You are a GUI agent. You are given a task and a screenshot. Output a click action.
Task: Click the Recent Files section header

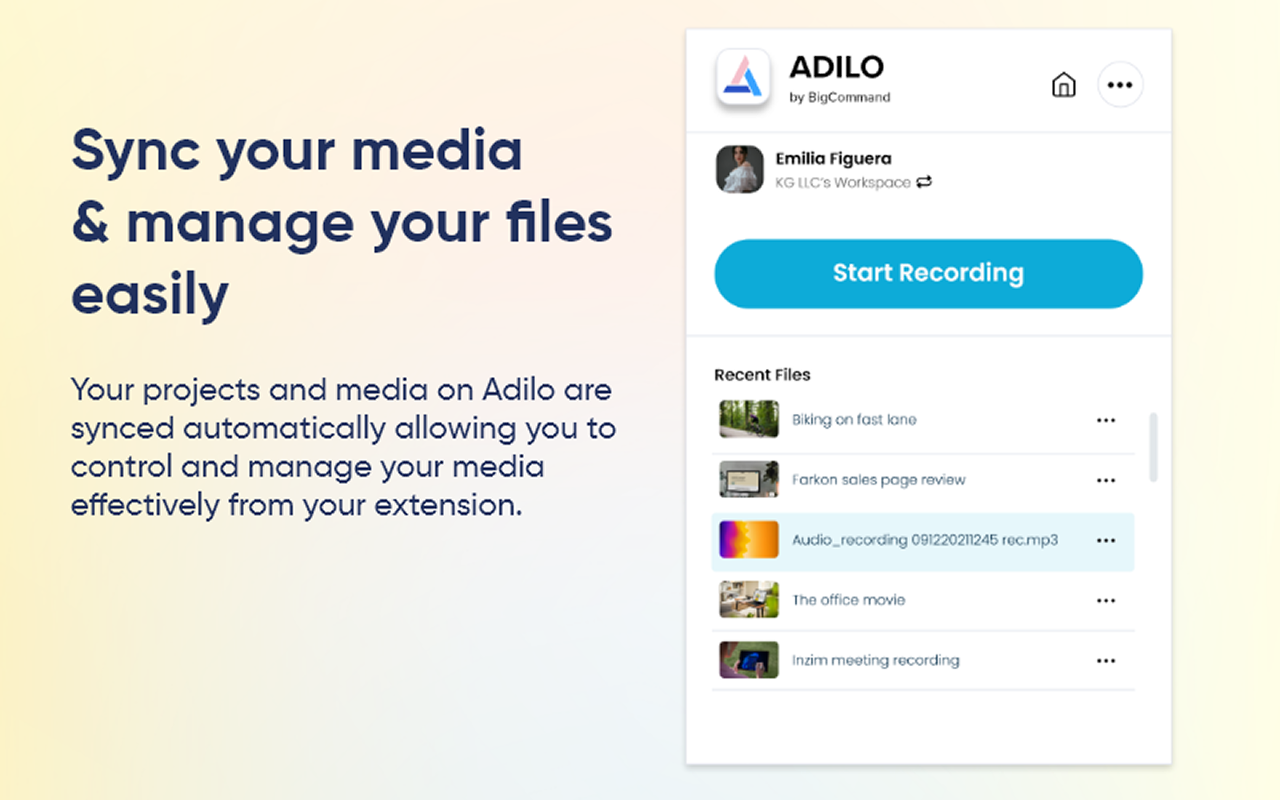click(762, 374)
